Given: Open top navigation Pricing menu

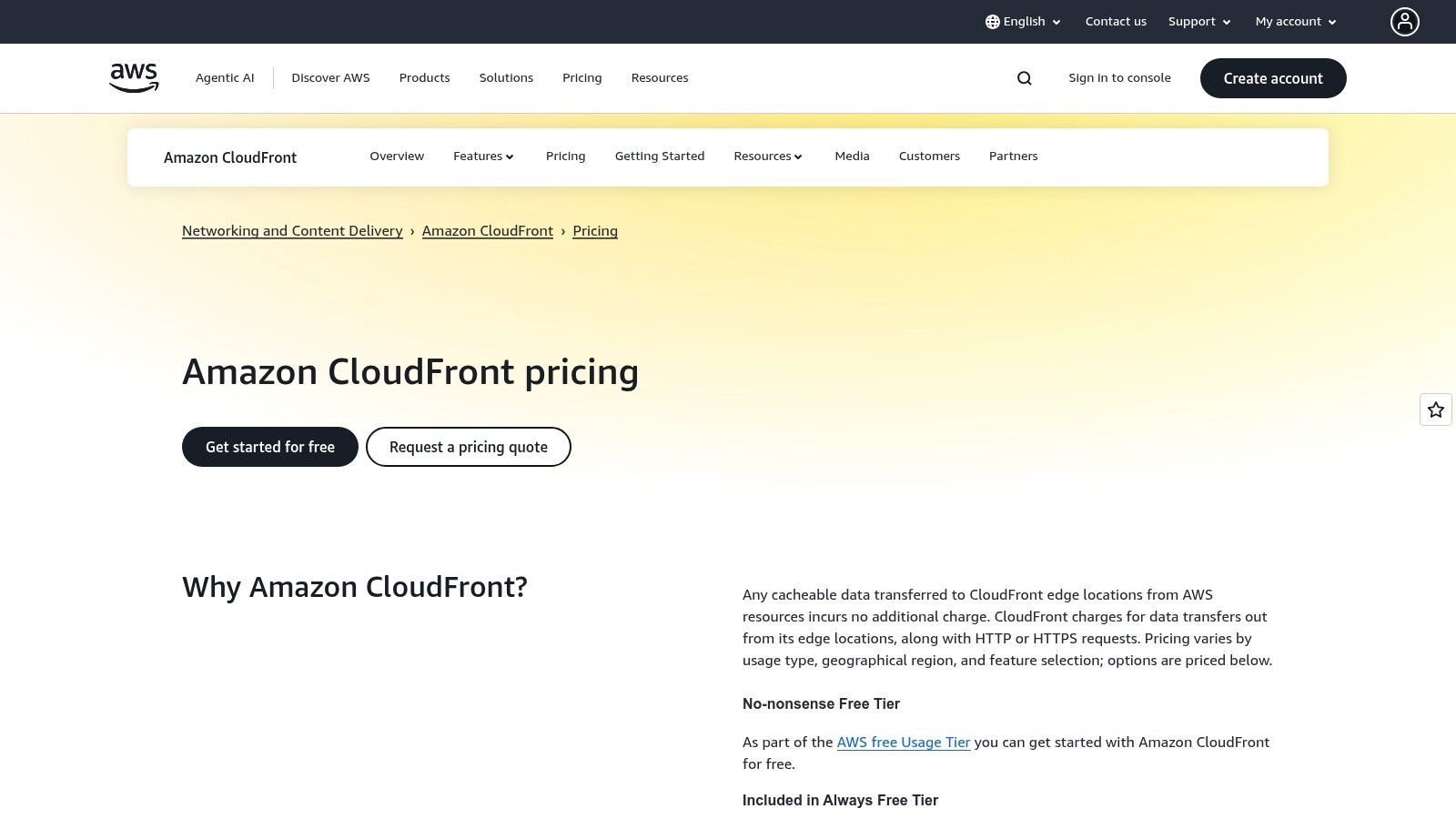Looking at the screenshot, I should click(581, 78).
